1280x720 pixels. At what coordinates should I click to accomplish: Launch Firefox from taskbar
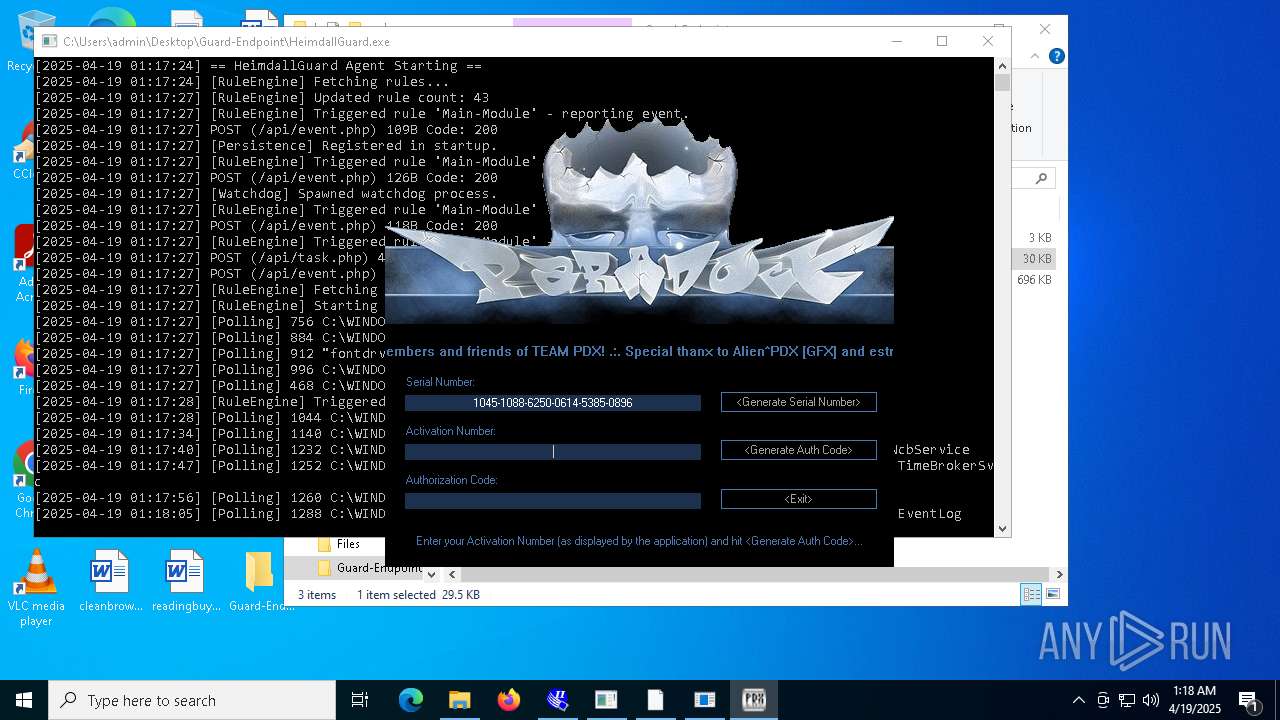[x=509, y=700]
